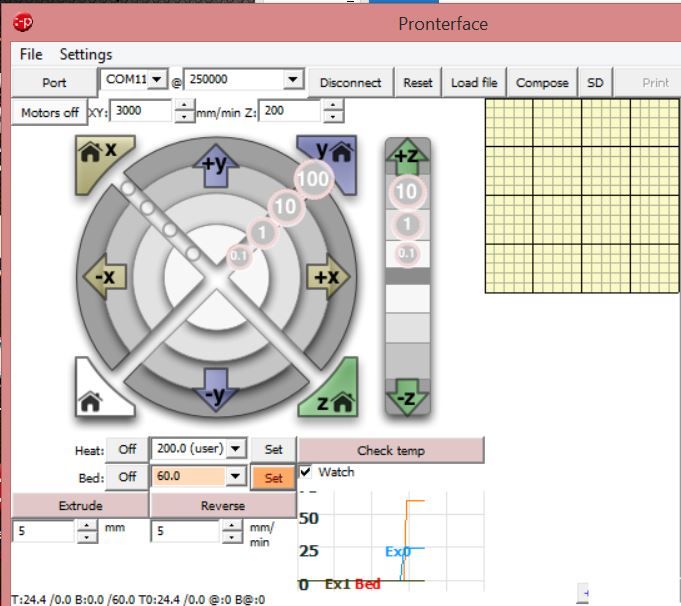The width and height of the screenshot is (681, 606).
Task: Click the -y jog arrow
Action: tap(215, 391)
